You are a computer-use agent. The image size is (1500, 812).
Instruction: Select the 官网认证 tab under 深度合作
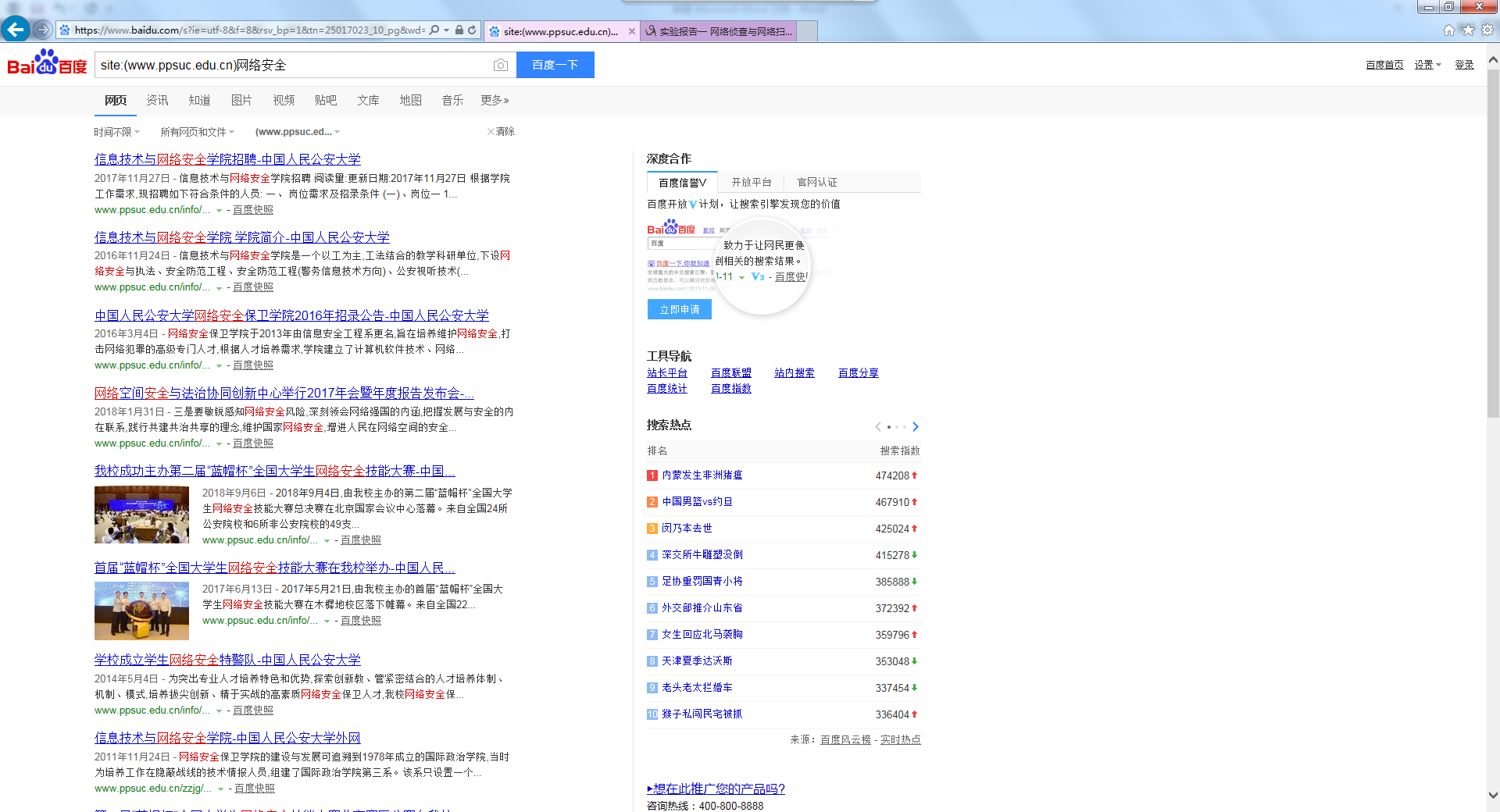coord(817,182)
